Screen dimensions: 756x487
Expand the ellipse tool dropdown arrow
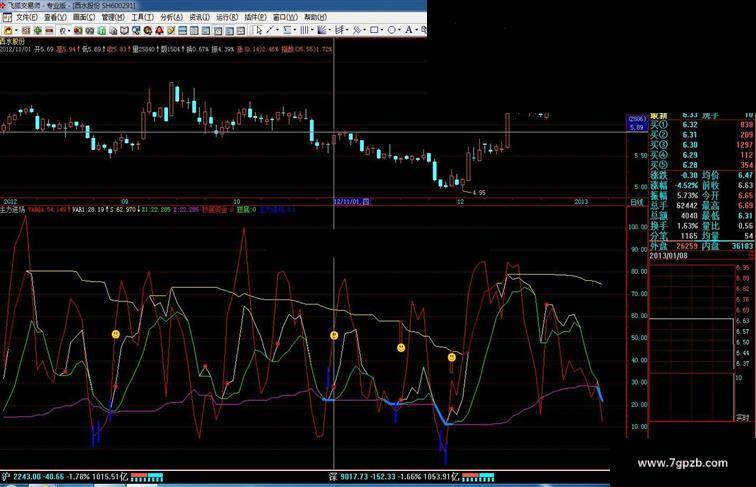(x=400, y=30)
